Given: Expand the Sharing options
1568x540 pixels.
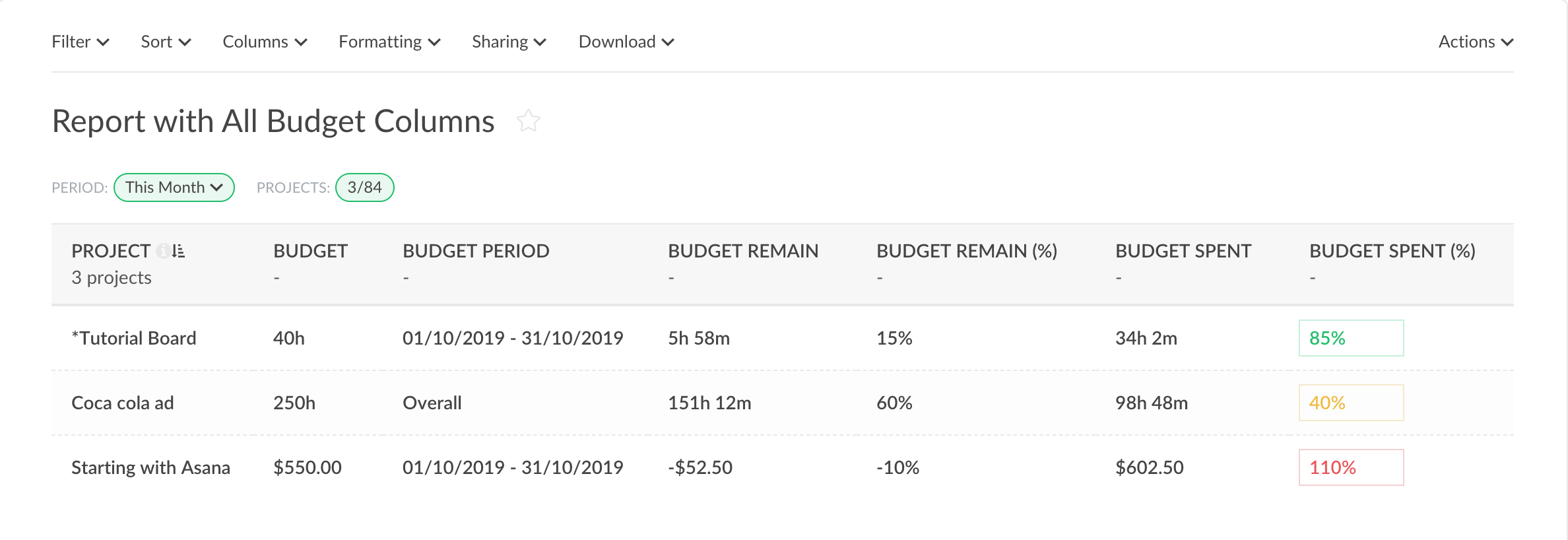Looking at the screenshot, I should [x=509, y=42].
